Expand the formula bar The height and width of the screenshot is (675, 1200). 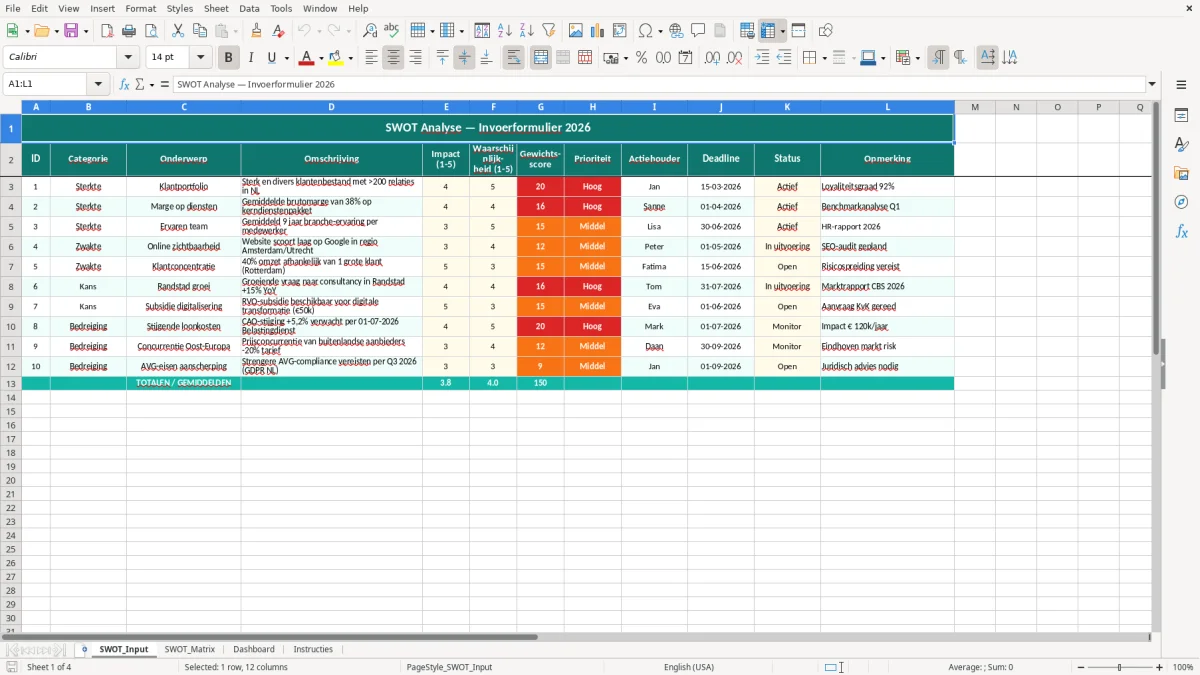[1152, 84]
